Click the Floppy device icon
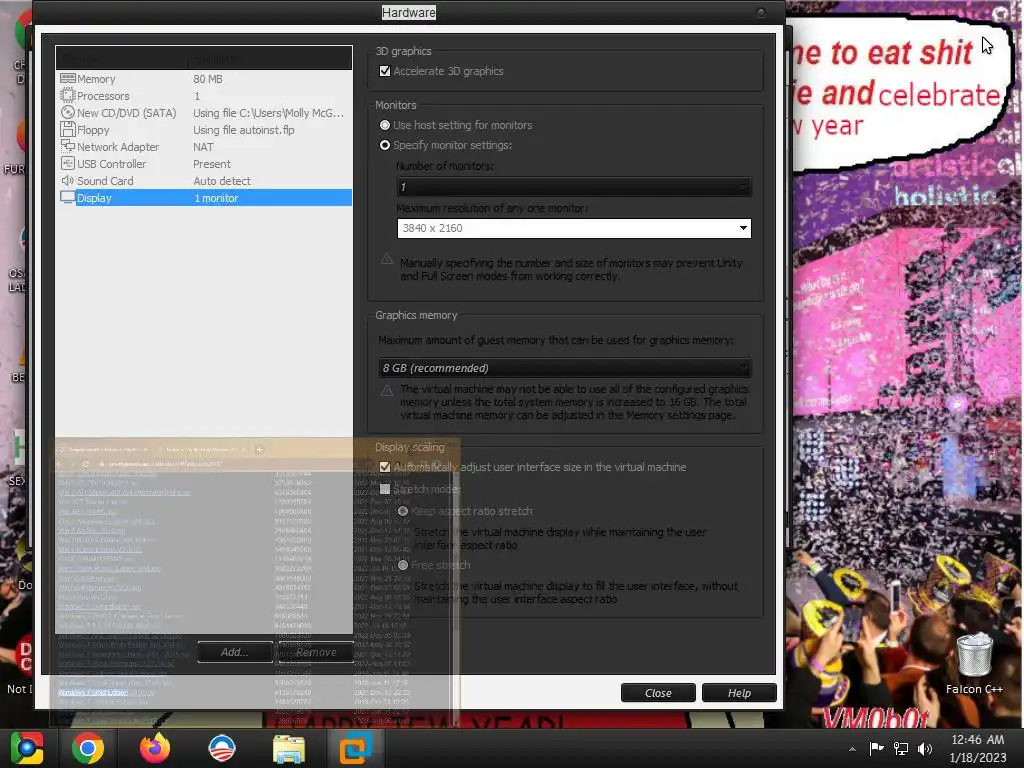Viewport: 1024px width, 768px height. pos(68,129)
